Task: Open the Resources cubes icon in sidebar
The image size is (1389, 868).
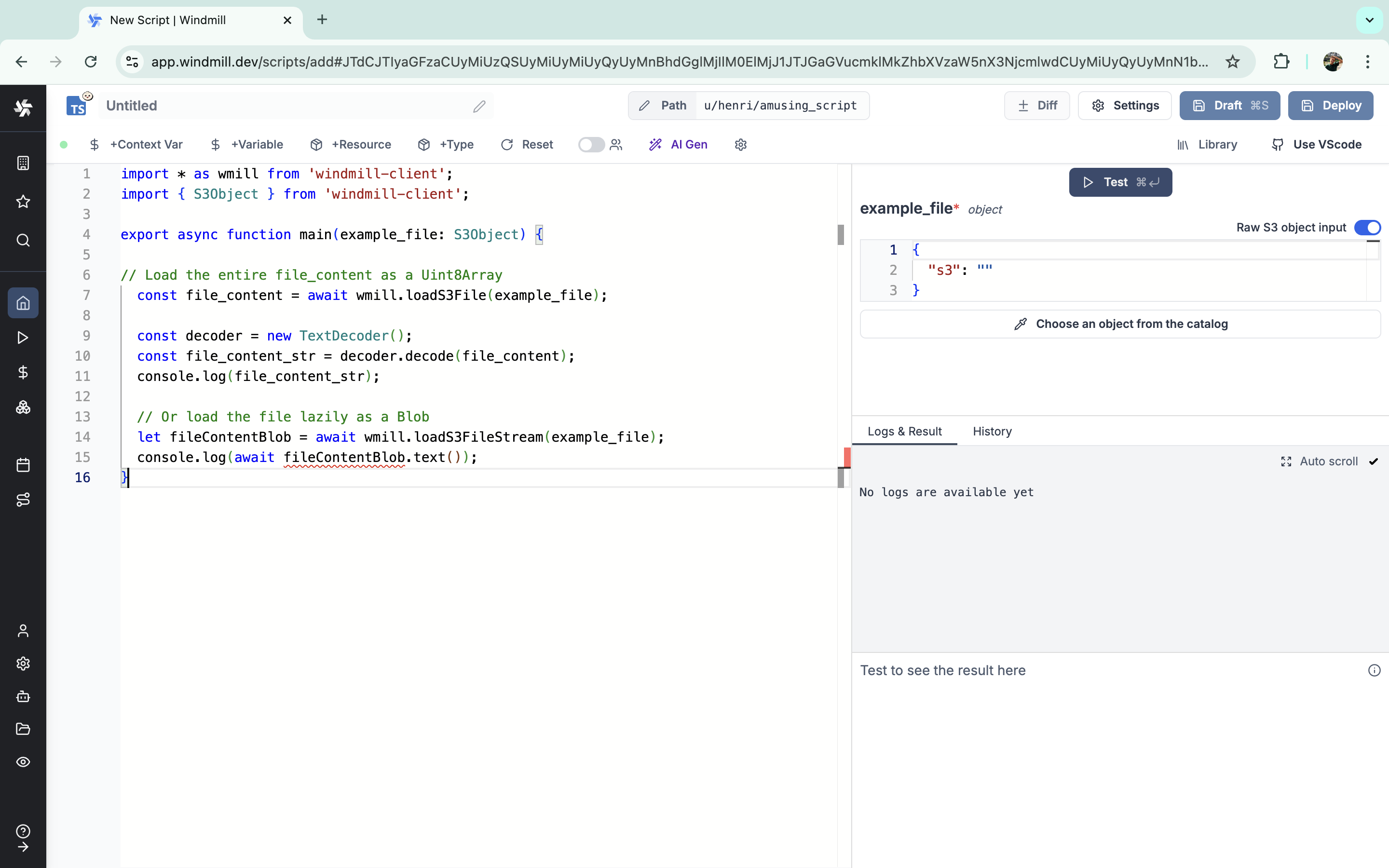Action: [23, 407]
